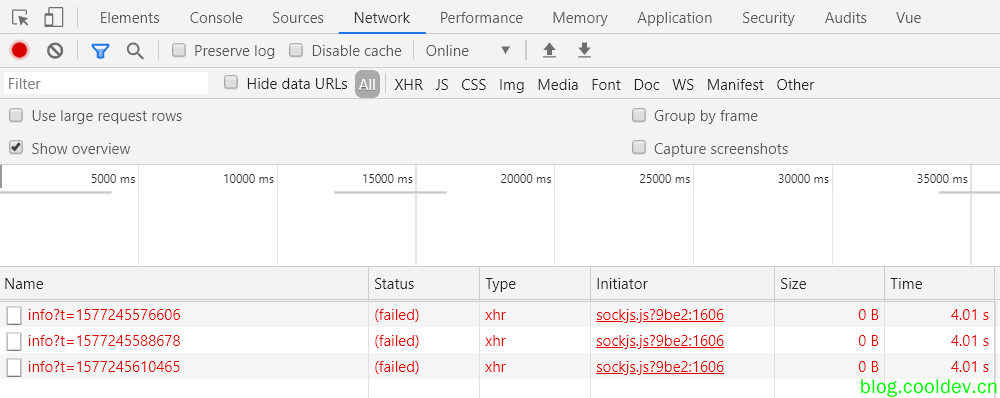Viewport: 1000px width, 398px height.
Task: Open the Security tab
Action: click(768, 18)
